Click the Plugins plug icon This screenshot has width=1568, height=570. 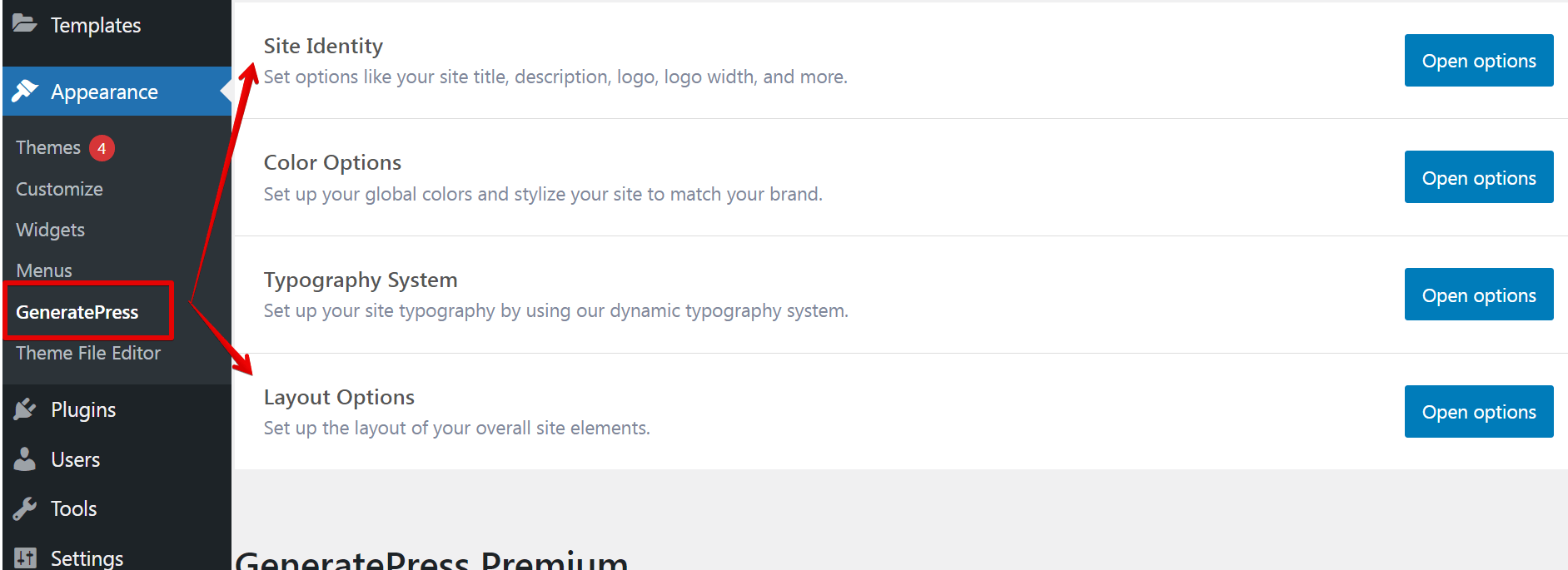point(25,409)
